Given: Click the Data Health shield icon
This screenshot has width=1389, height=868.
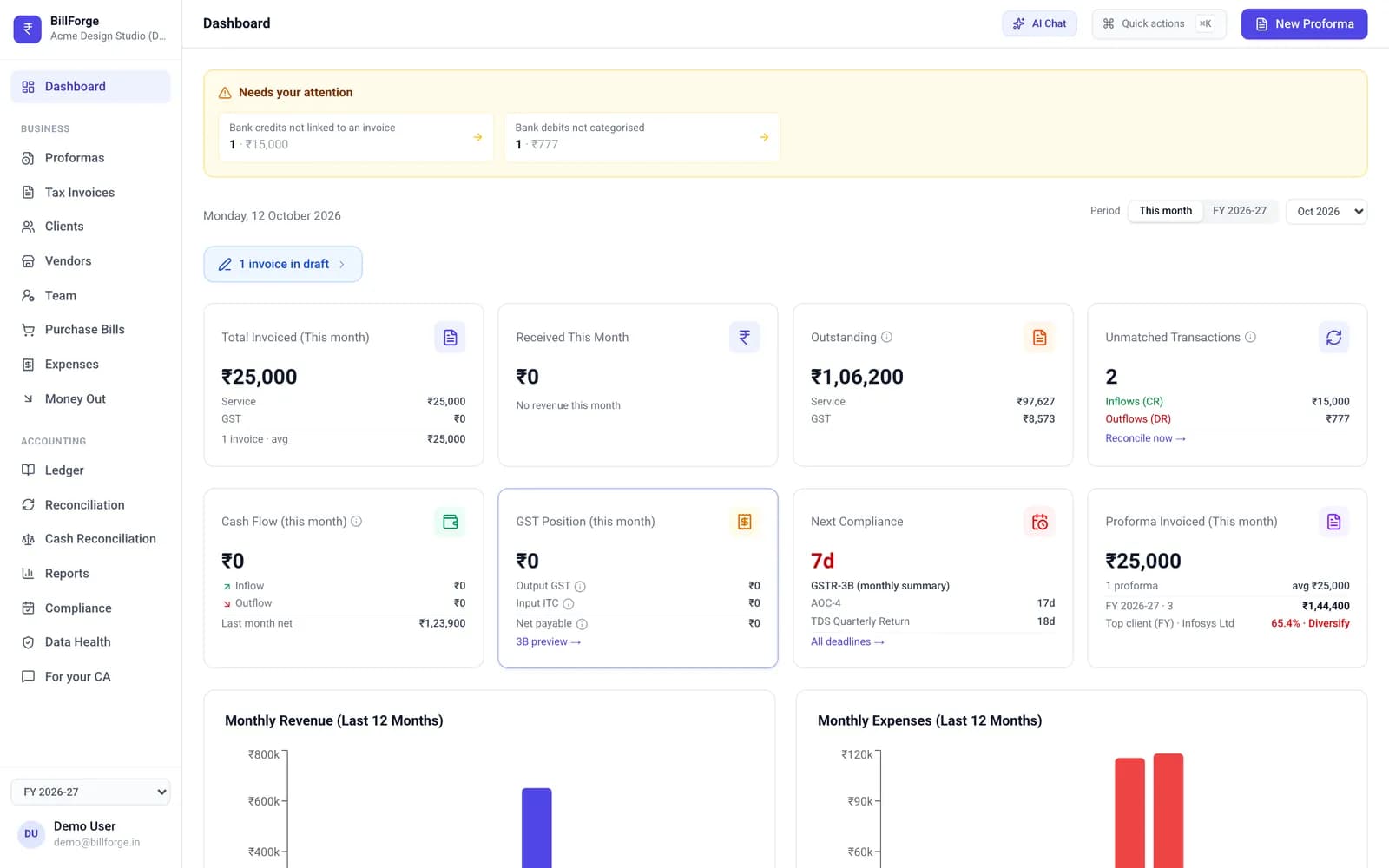Looking at the screenshot, I should click(28, 642).
